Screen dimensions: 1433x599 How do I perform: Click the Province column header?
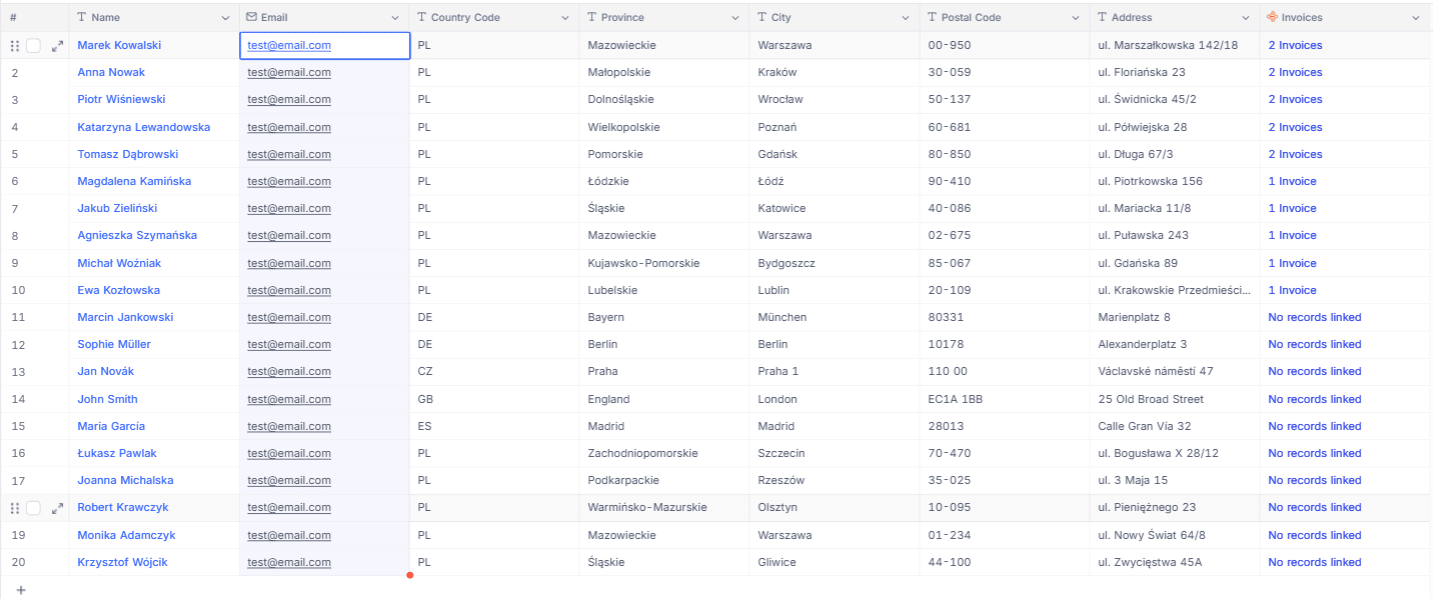[622, 17]
